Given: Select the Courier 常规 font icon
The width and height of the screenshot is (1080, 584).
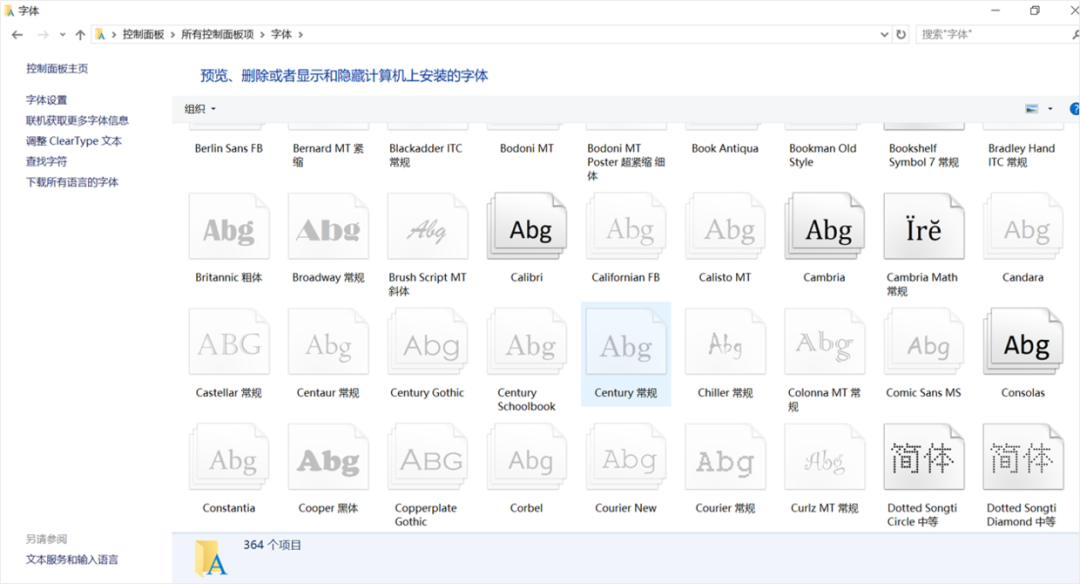Looking at the screenshot, I should coord(725,457).
